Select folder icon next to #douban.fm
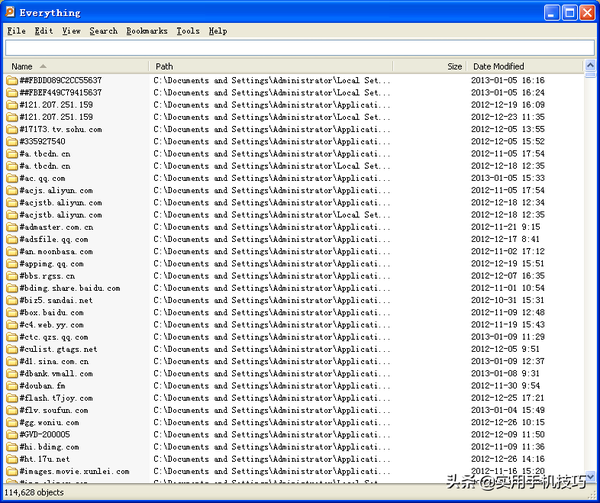Viewport: 600px width, 503px height. click(x=12, y=385)
